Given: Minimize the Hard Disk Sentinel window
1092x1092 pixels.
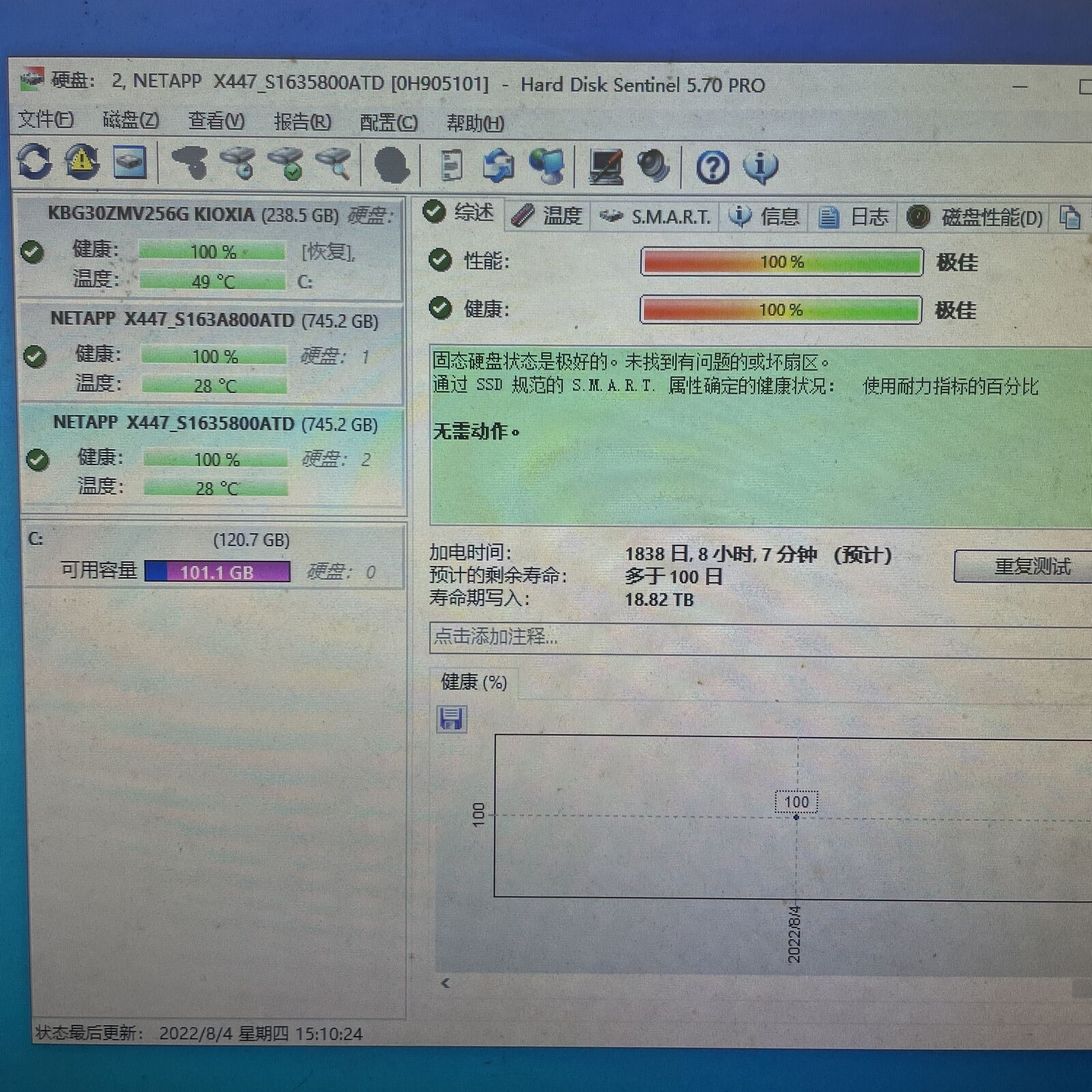Looking at the screenshot, I should 1020,87.
